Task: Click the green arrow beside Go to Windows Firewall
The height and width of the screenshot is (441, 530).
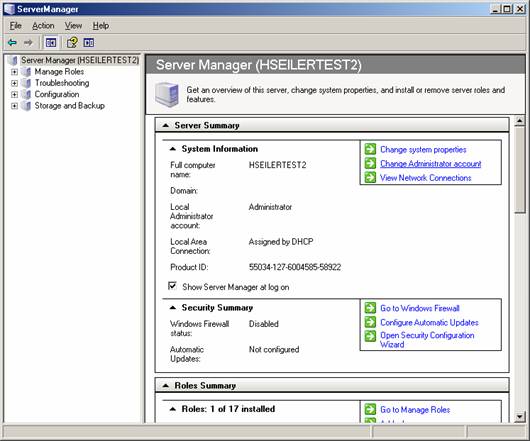Action: point(370,308)
